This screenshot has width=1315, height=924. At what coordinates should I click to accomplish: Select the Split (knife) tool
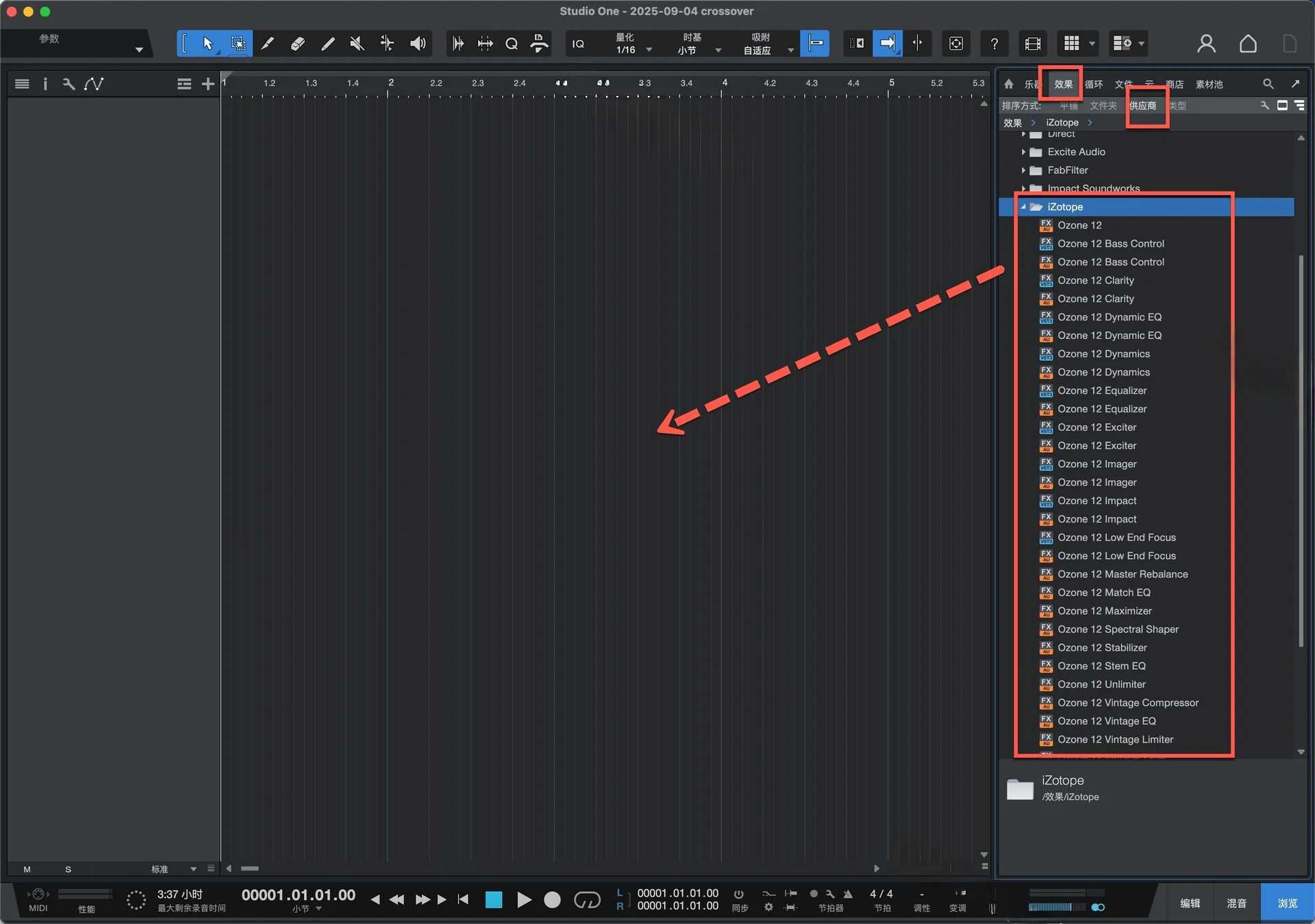[267, 44]
